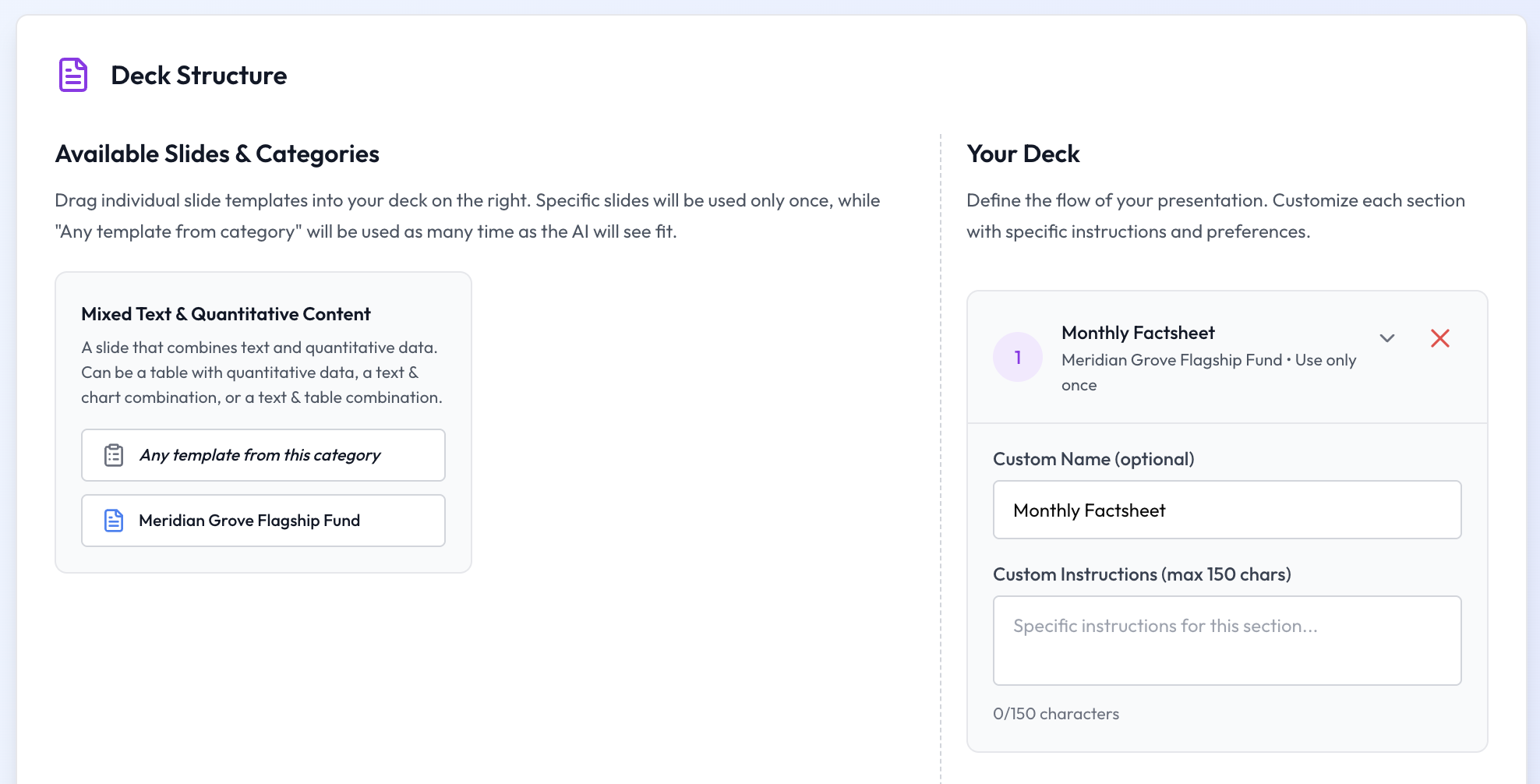The image size is (1540, 784).
Task: Click the Mixed Text category description text
Action: click(261, 373)
